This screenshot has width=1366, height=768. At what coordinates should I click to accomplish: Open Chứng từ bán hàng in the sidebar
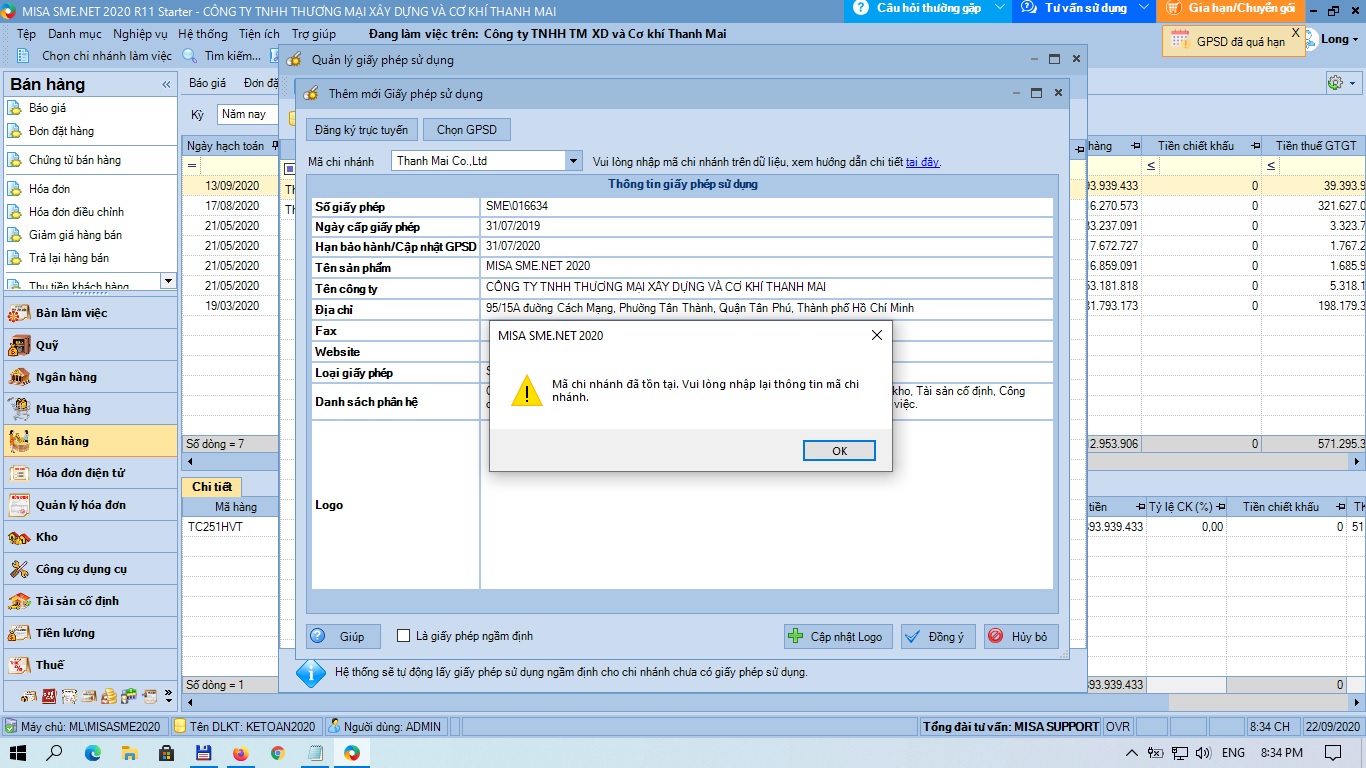(x=74, y=160)
